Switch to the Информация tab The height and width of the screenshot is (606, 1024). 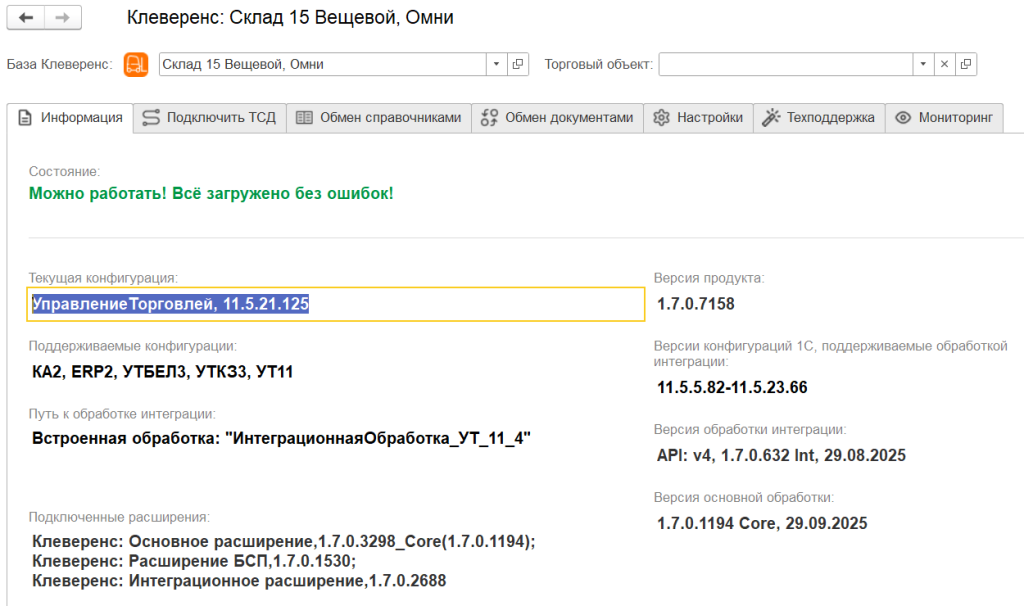tap(70, 117)
